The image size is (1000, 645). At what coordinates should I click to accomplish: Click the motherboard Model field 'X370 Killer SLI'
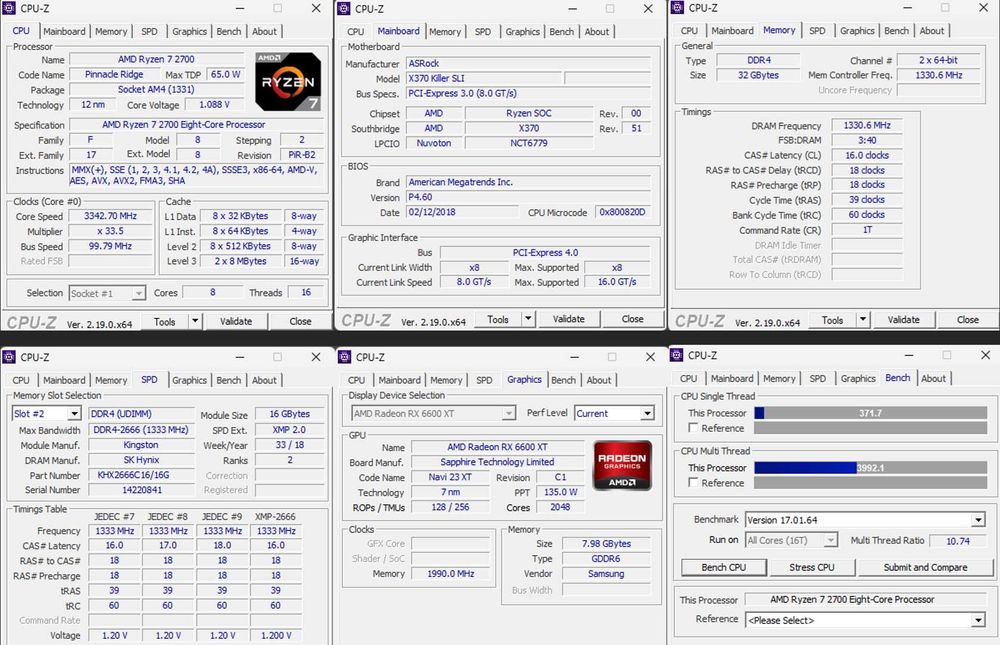point(485,78)
